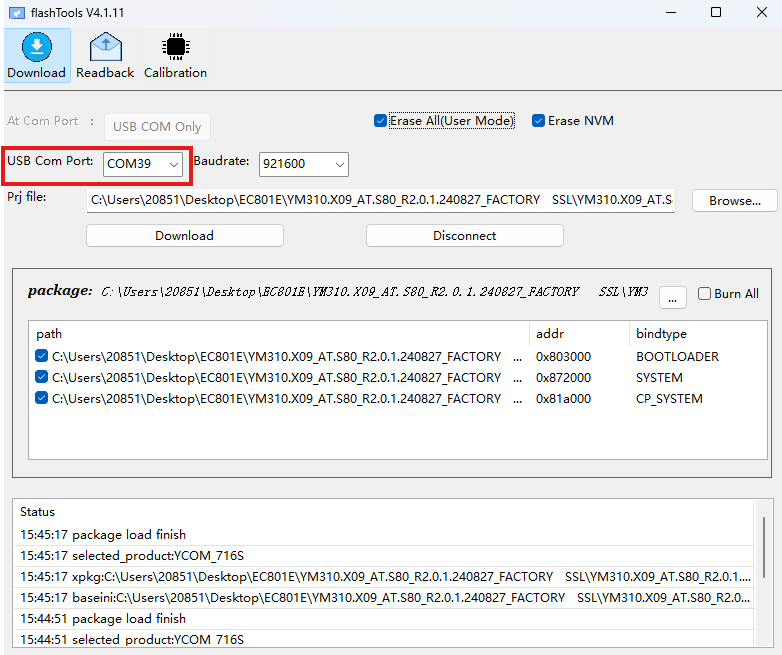Toggle the Erase All(User Mode) checkbox
The height and width of the screenshot is (655, 782).
pyautogui.click(x=380, y=121)
